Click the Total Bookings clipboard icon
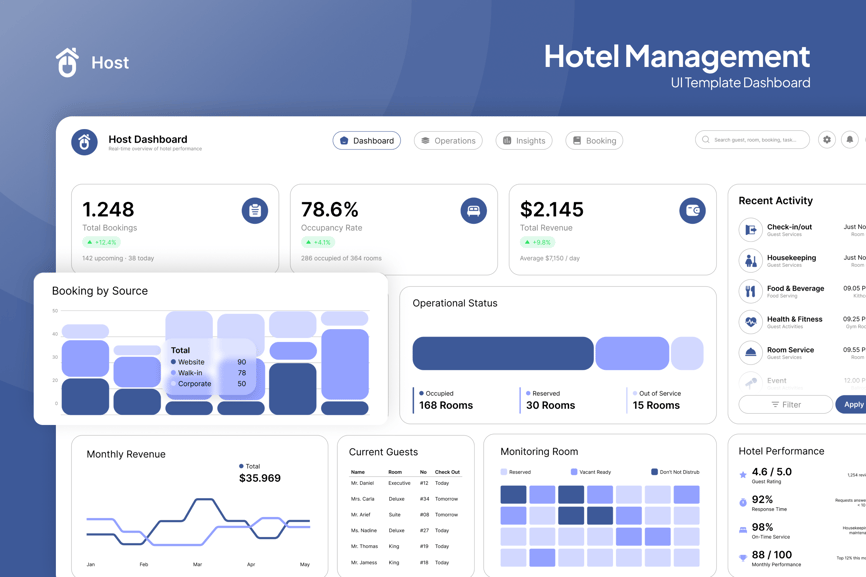The image size is (866, 577). [255, 211]
